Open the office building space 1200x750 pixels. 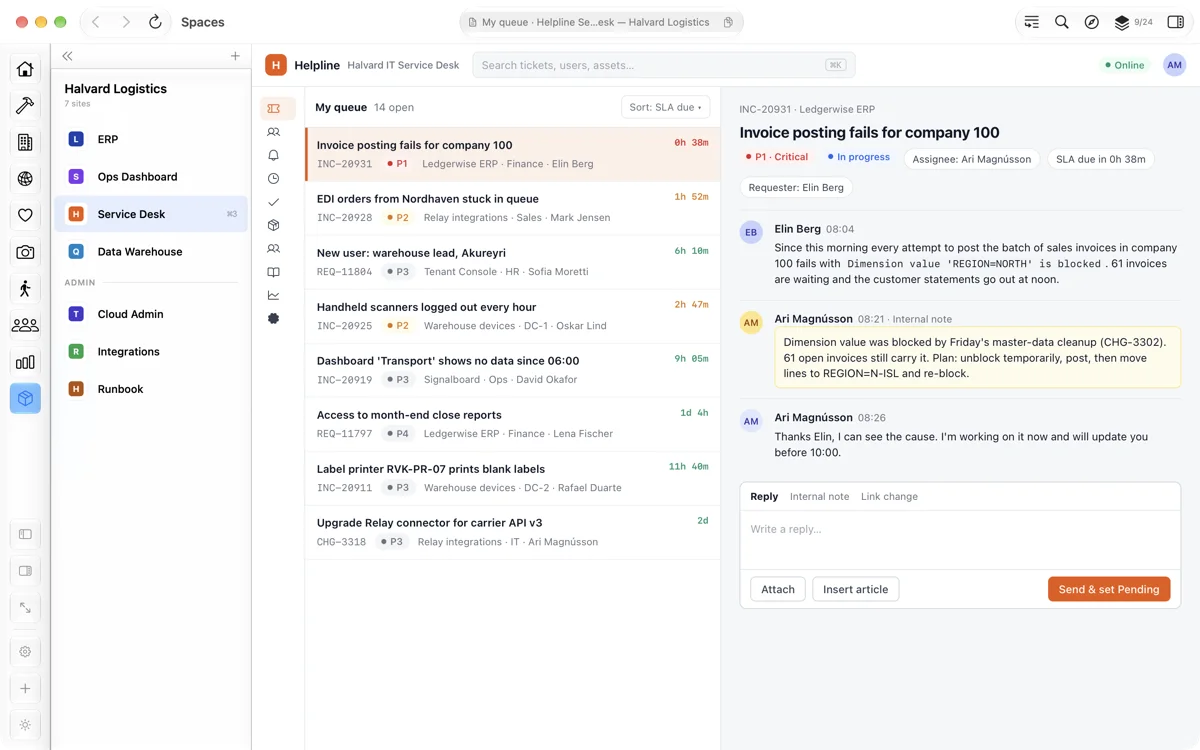[25, 143]
